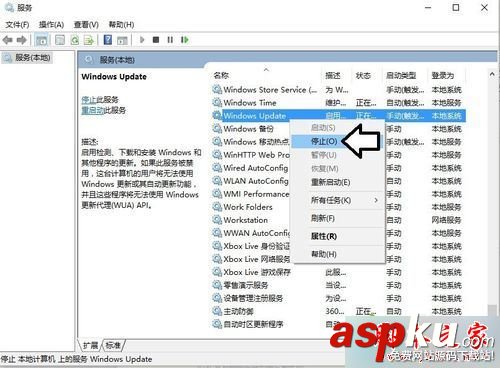Sort by the 描述 column header
Image resolution: width=500 pixels, height=368 pixels.
pyautogui.click(x=336, y=75)
